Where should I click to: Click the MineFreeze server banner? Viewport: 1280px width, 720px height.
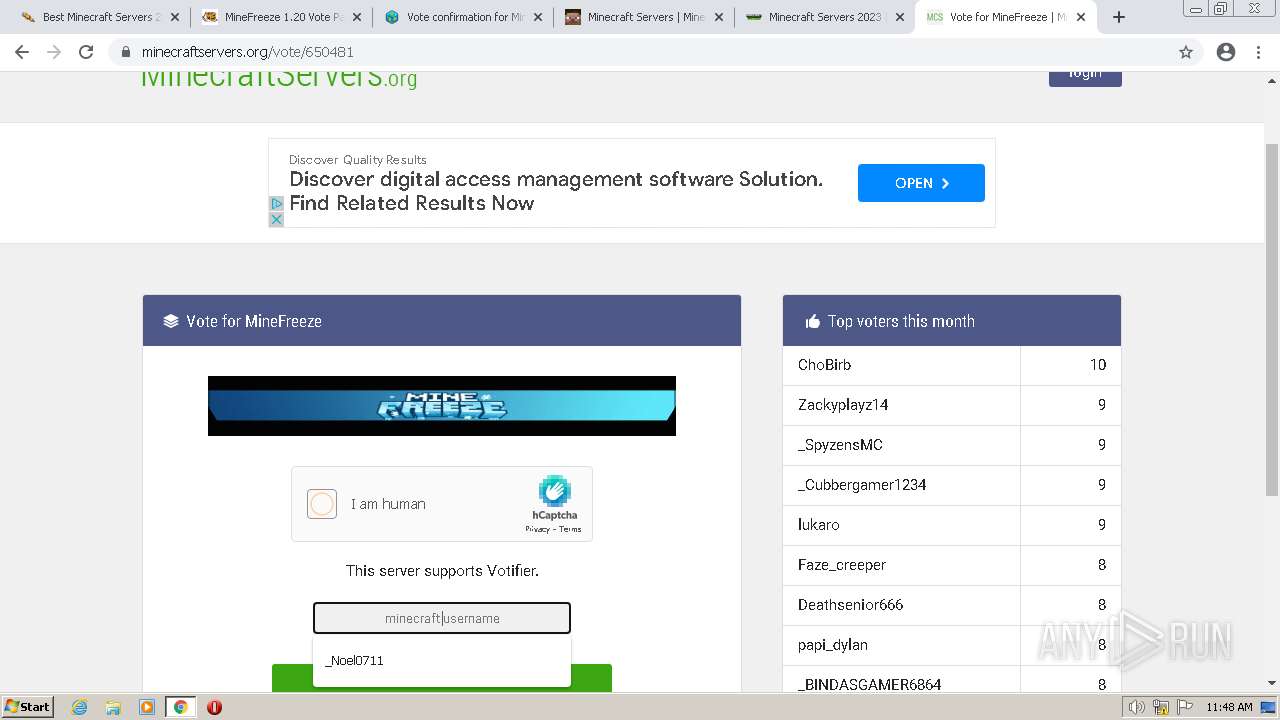click(x=442, y=406)
